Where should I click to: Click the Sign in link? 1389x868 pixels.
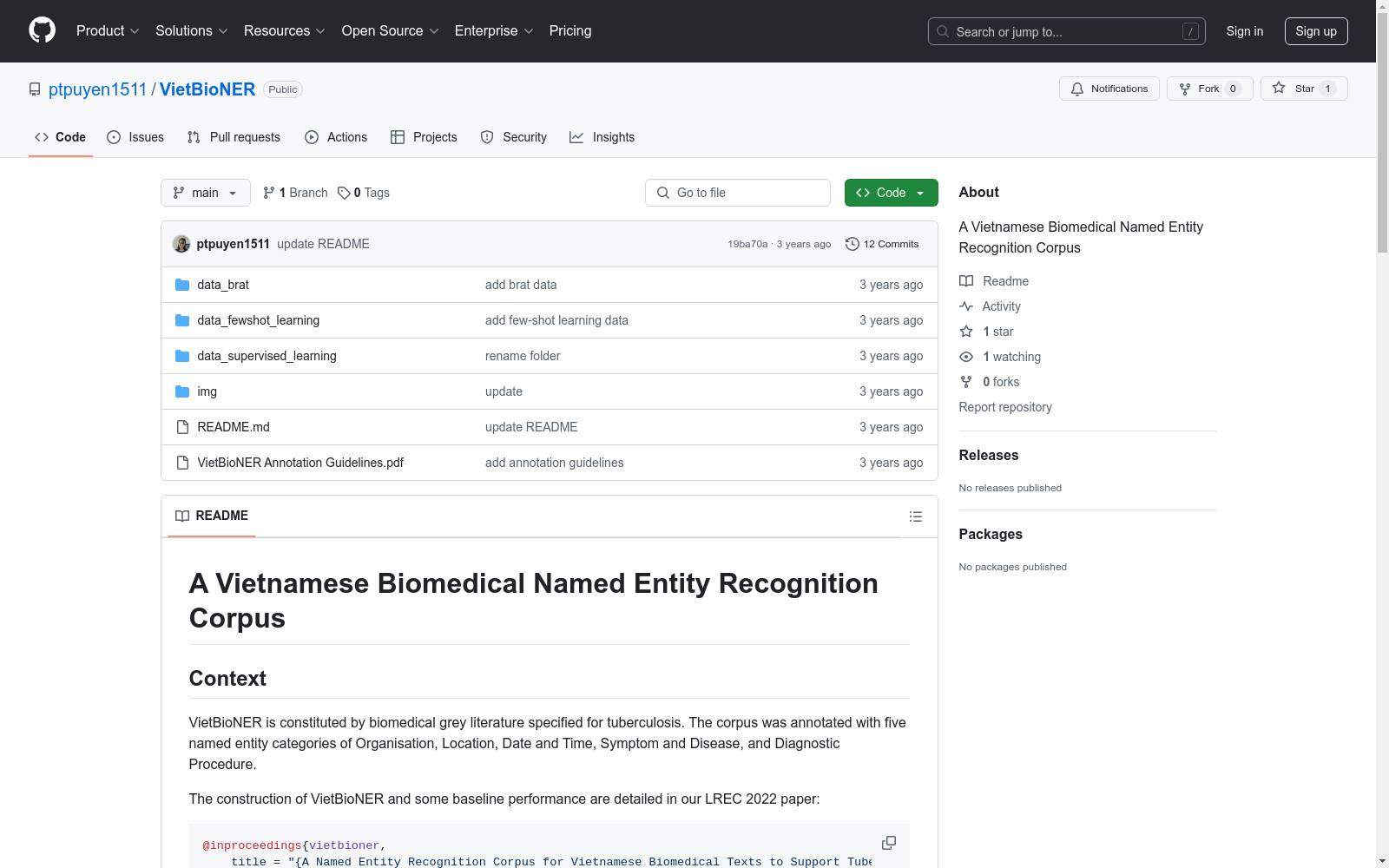1245,31
